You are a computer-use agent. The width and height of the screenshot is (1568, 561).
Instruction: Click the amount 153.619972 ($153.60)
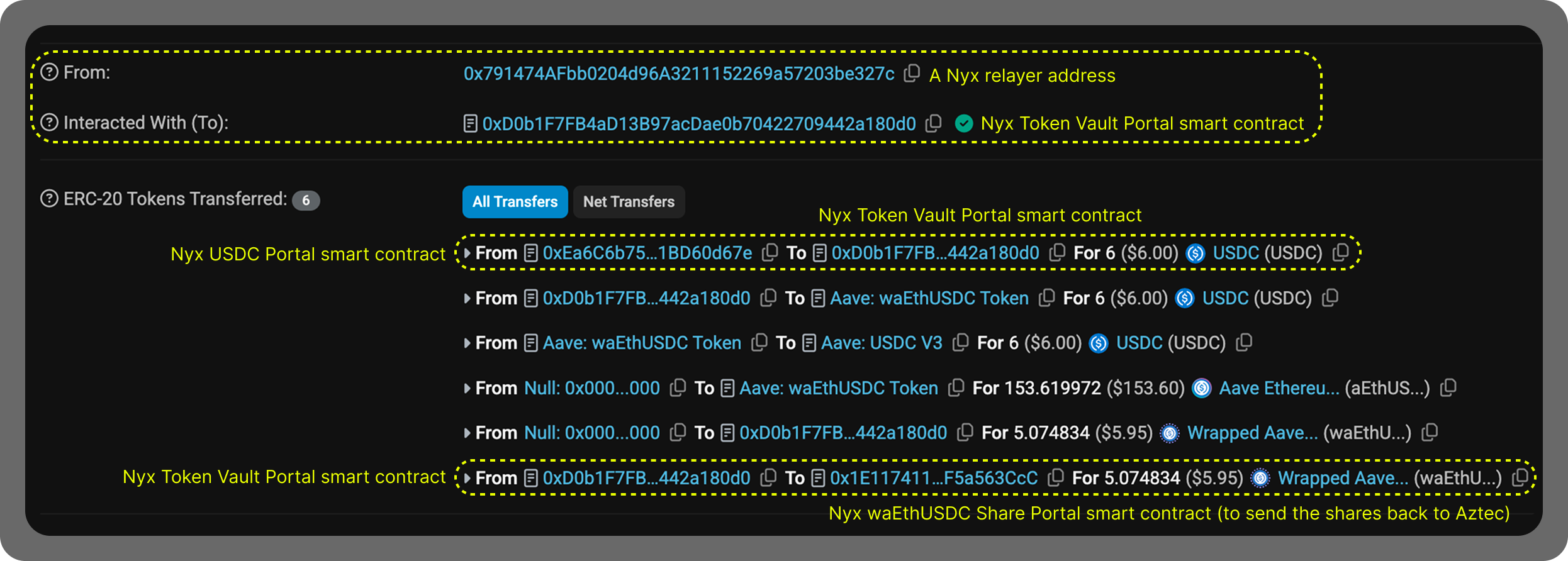click(x=1094, y=388)
